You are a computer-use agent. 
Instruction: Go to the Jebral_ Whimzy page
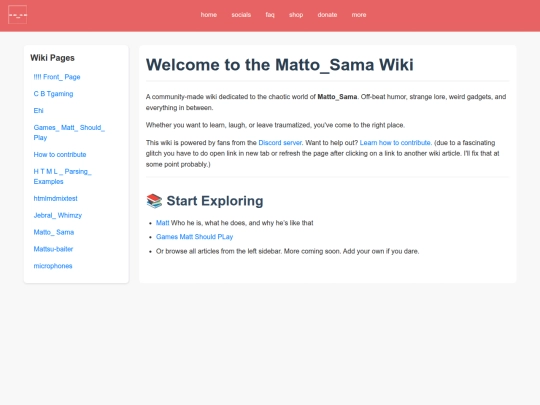point(58,215)
